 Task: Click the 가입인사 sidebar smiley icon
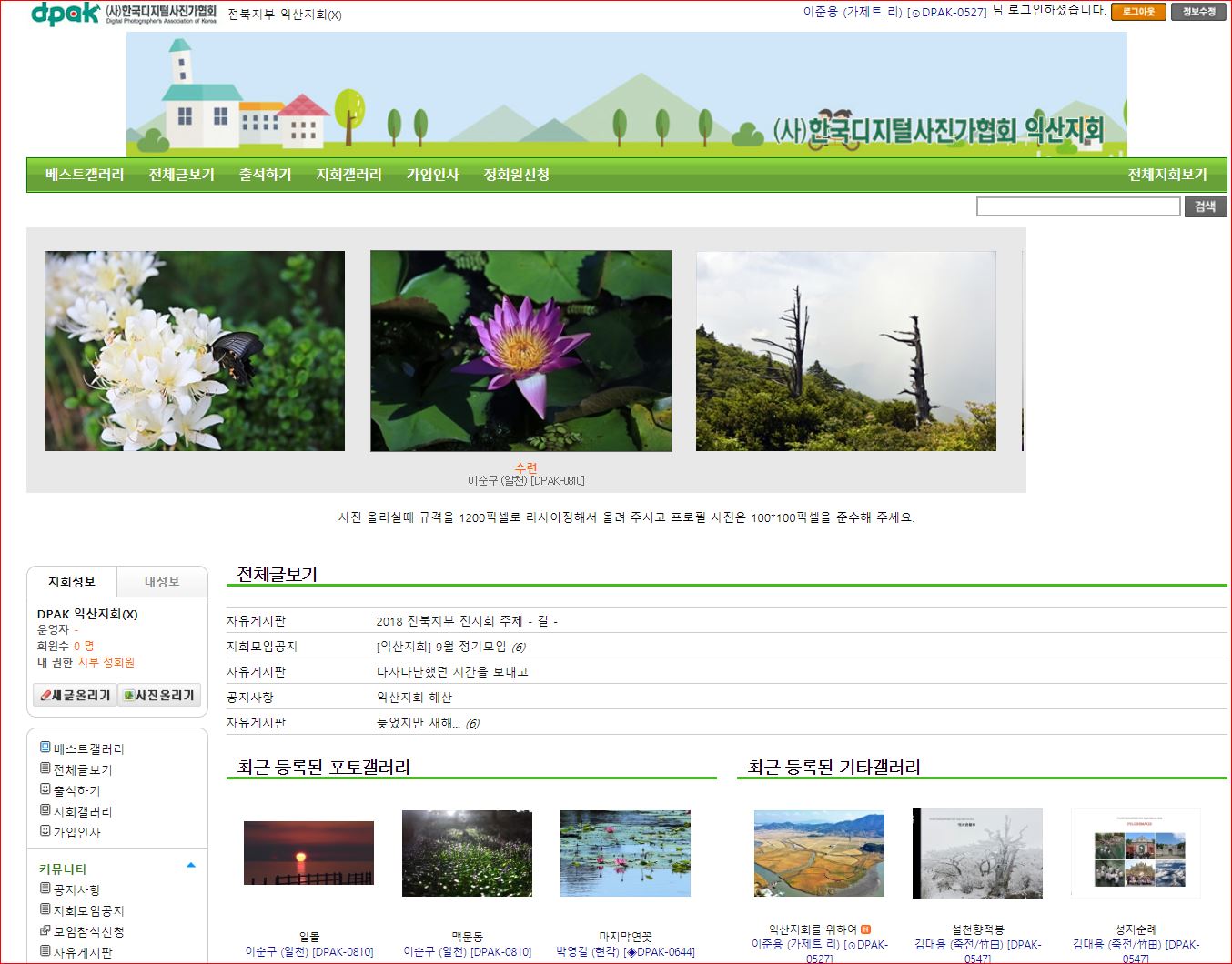pyautogui.click(x=45, y=831)
